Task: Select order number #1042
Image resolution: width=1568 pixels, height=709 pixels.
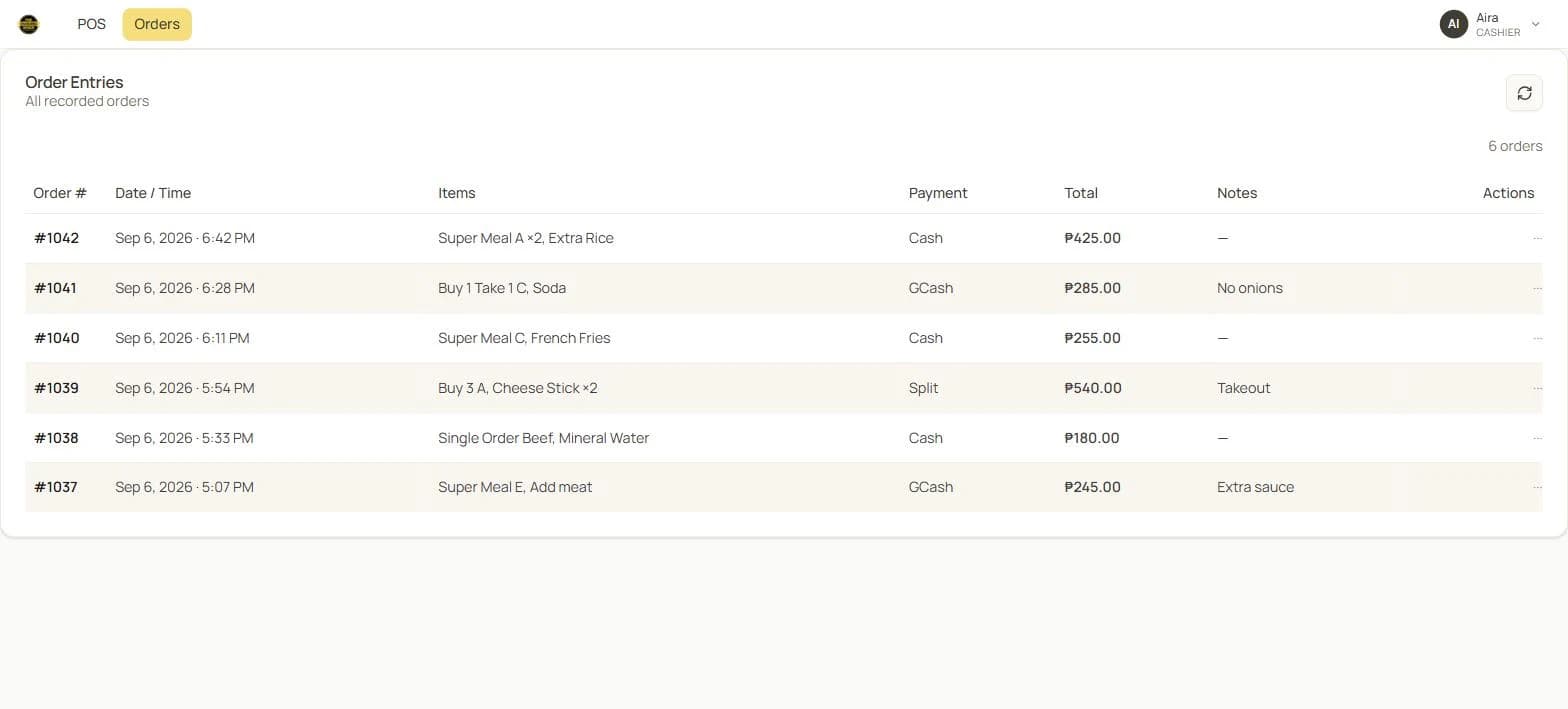Action: coord(56,238)
